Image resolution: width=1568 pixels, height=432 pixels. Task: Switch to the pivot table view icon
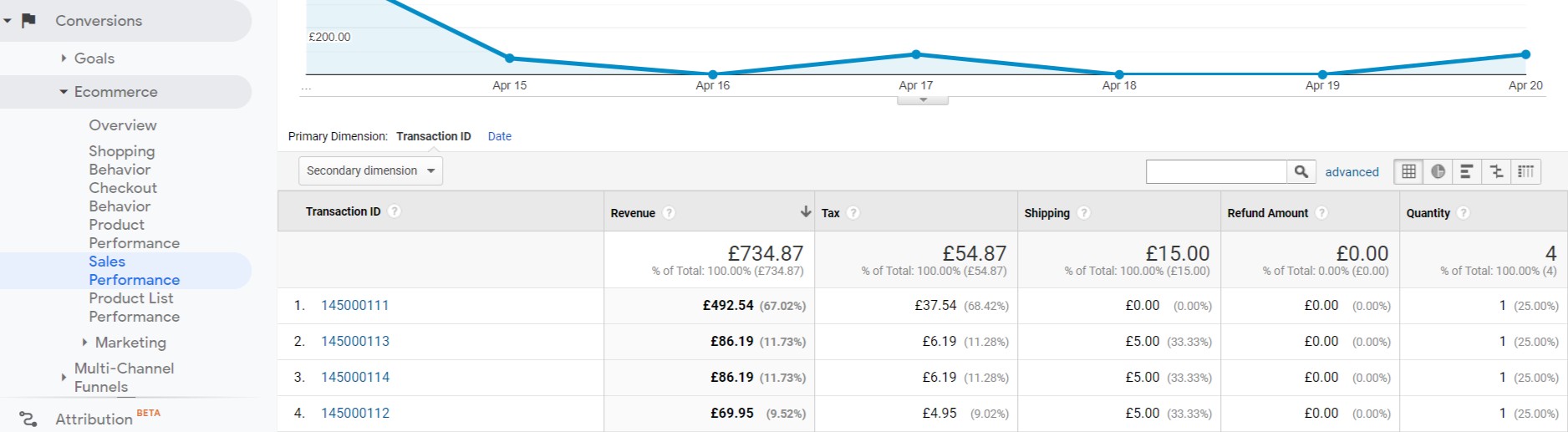click(x=1525, y=171)
